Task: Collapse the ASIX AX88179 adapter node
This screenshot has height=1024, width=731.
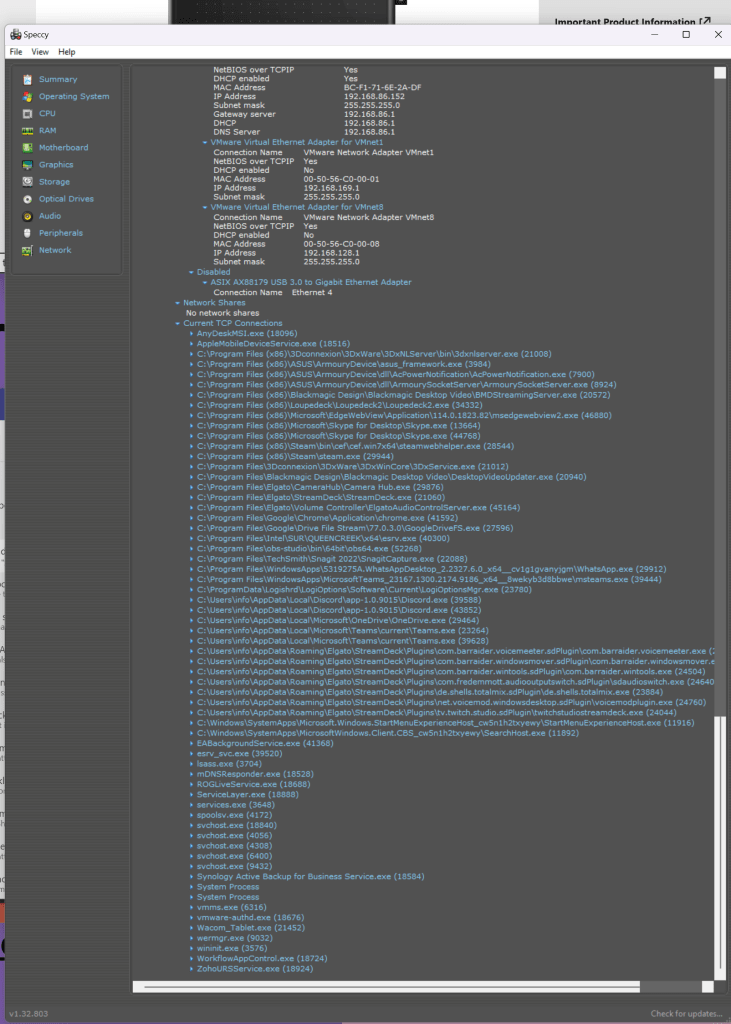Action: 204,283
